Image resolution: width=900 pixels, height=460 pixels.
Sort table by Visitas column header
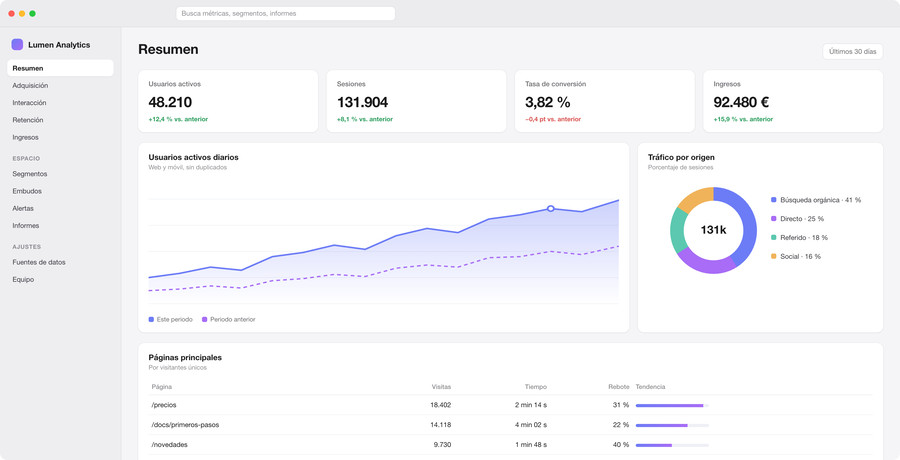click(x=441, y=387)
